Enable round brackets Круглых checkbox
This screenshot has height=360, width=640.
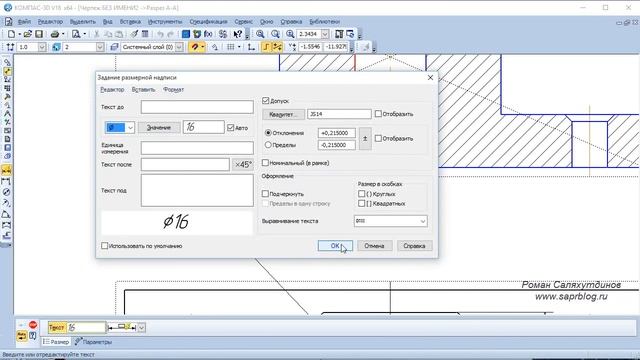tap(362, 194)
